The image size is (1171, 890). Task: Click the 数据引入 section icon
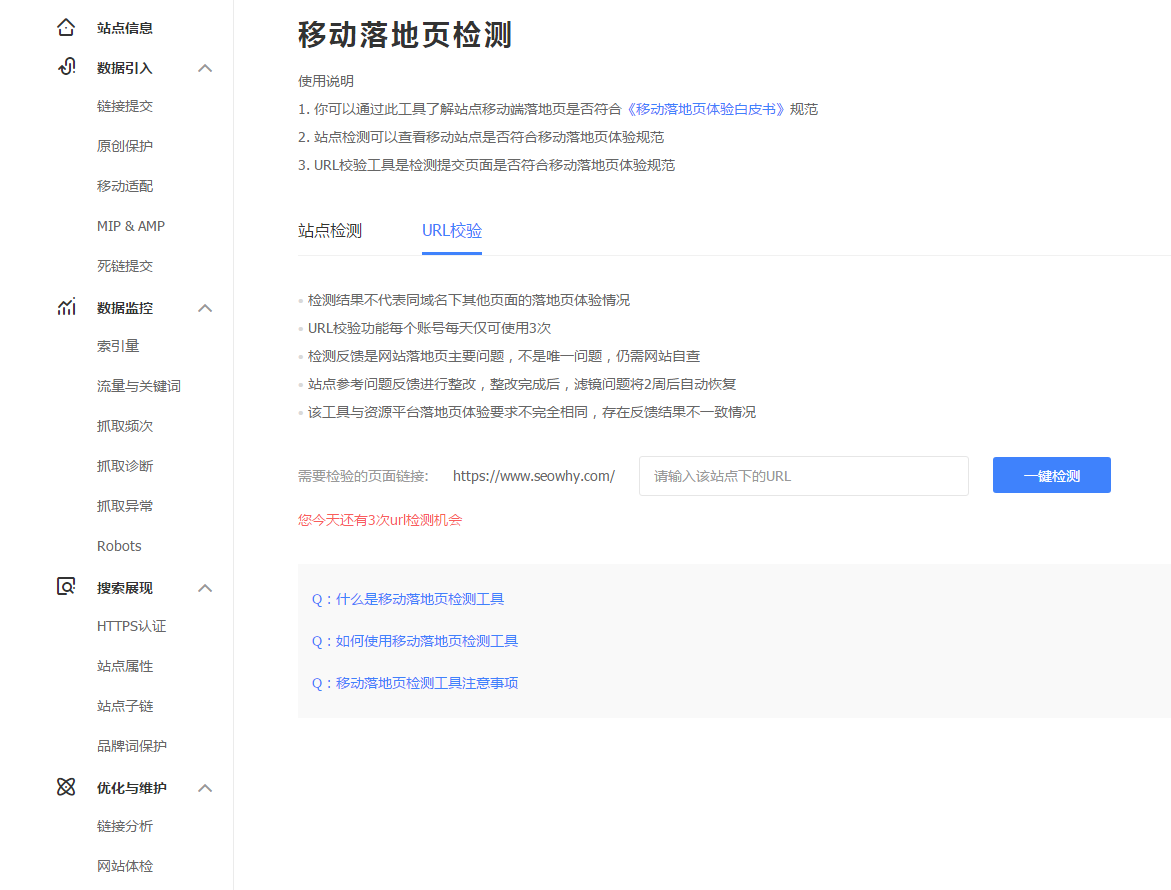click(x=66, y=67)
